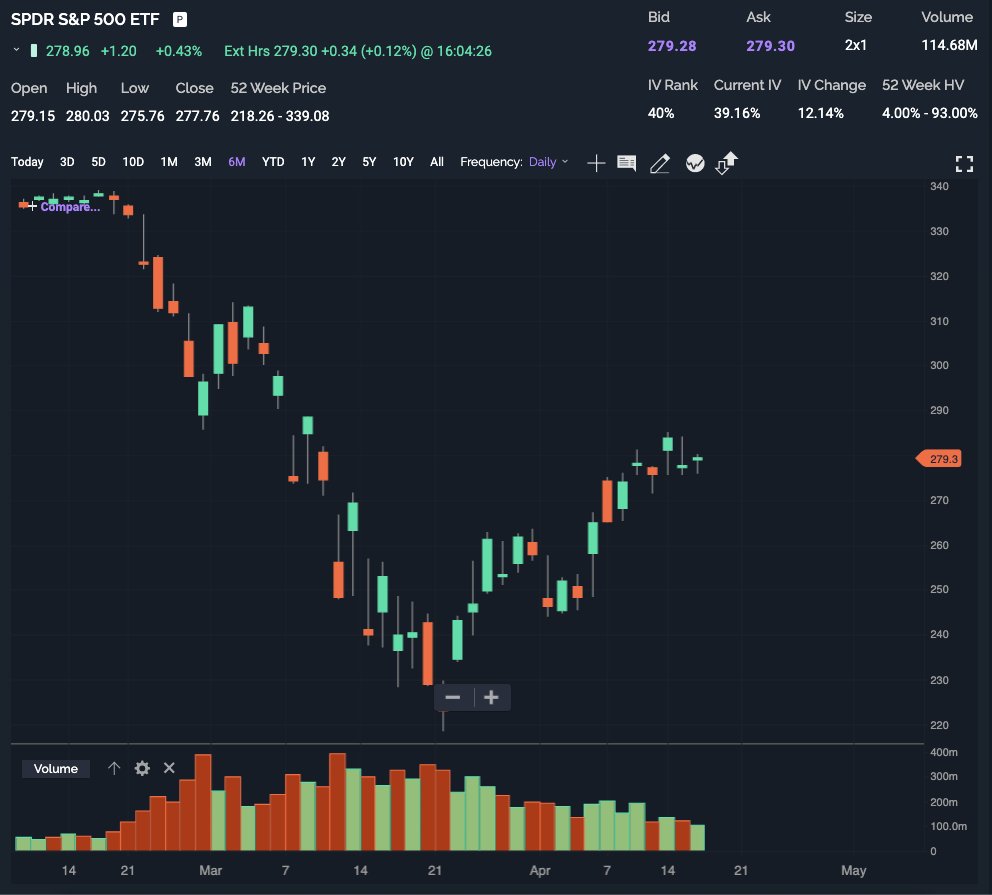992x895 pixels.
Task: Click the IV Change value 12.14%
Action: point(821,113)
